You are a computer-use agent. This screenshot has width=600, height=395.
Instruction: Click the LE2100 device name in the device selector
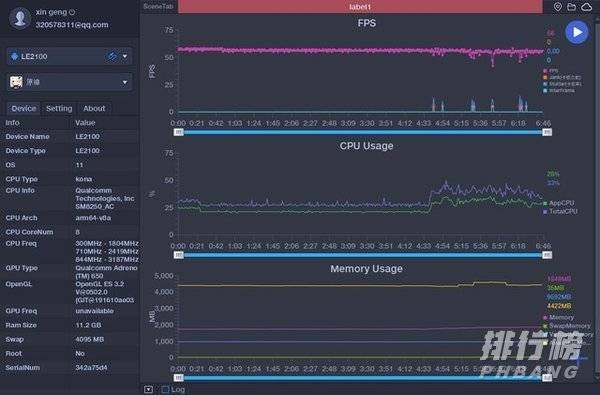pos(34,57)
